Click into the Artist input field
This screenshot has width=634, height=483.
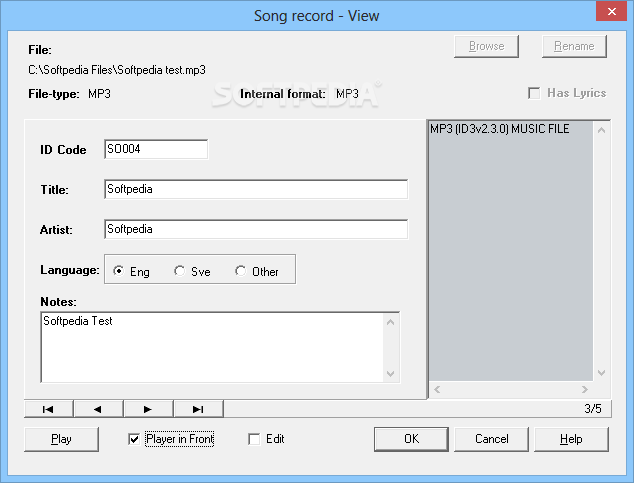pos(256,229)
